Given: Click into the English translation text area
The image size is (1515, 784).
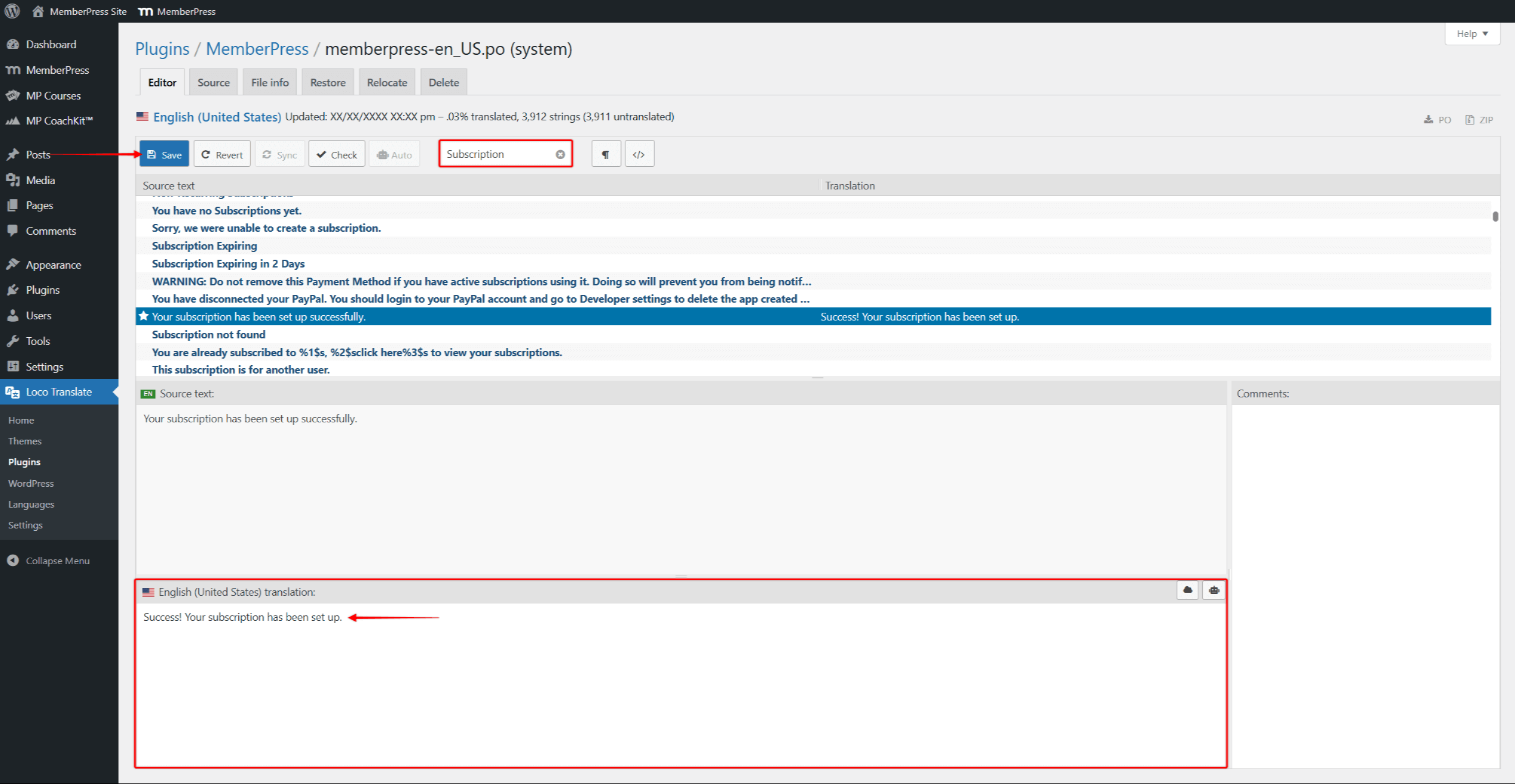Looking at the screenshot, I should [679, 685].
